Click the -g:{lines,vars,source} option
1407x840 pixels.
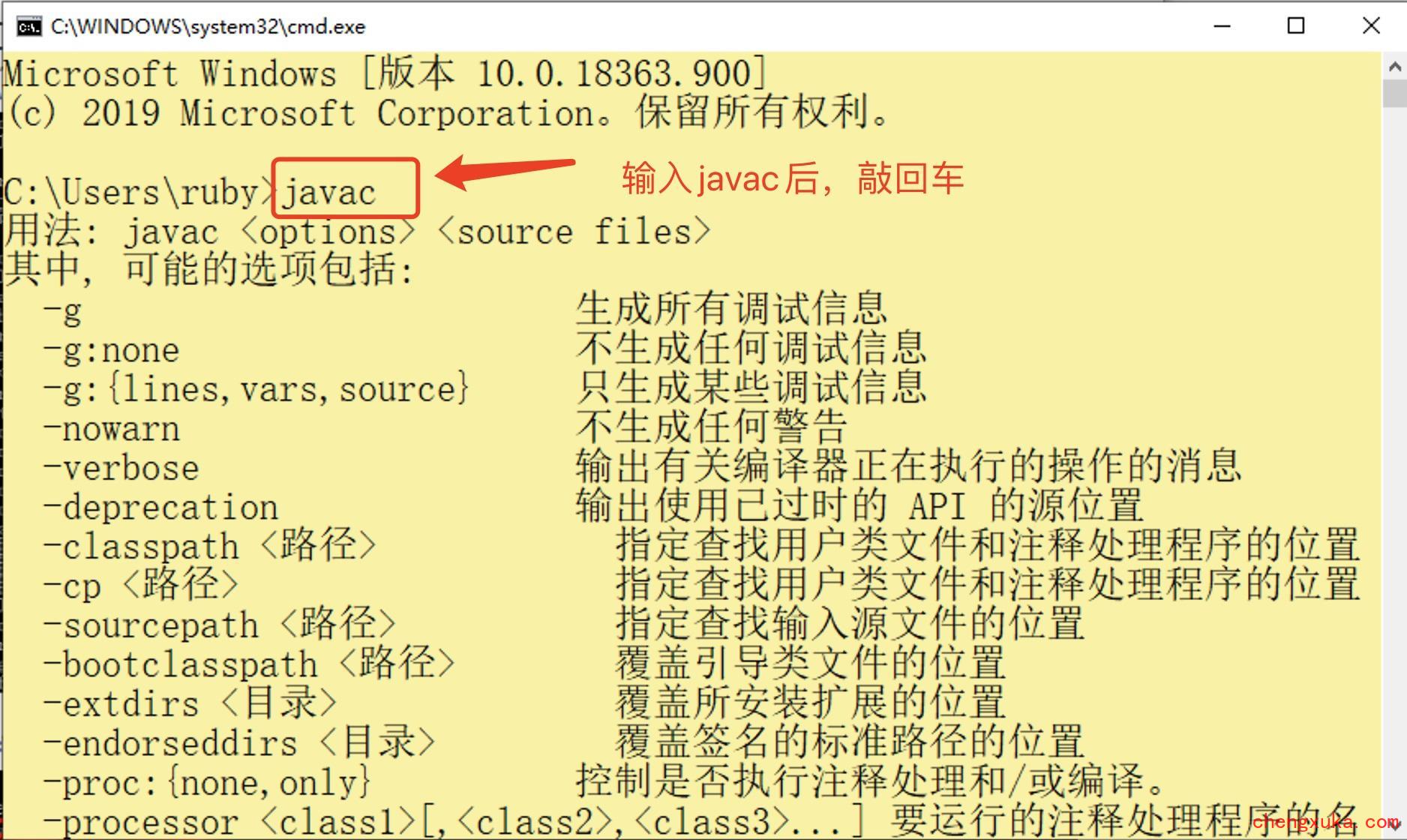[x=256, y=389]
